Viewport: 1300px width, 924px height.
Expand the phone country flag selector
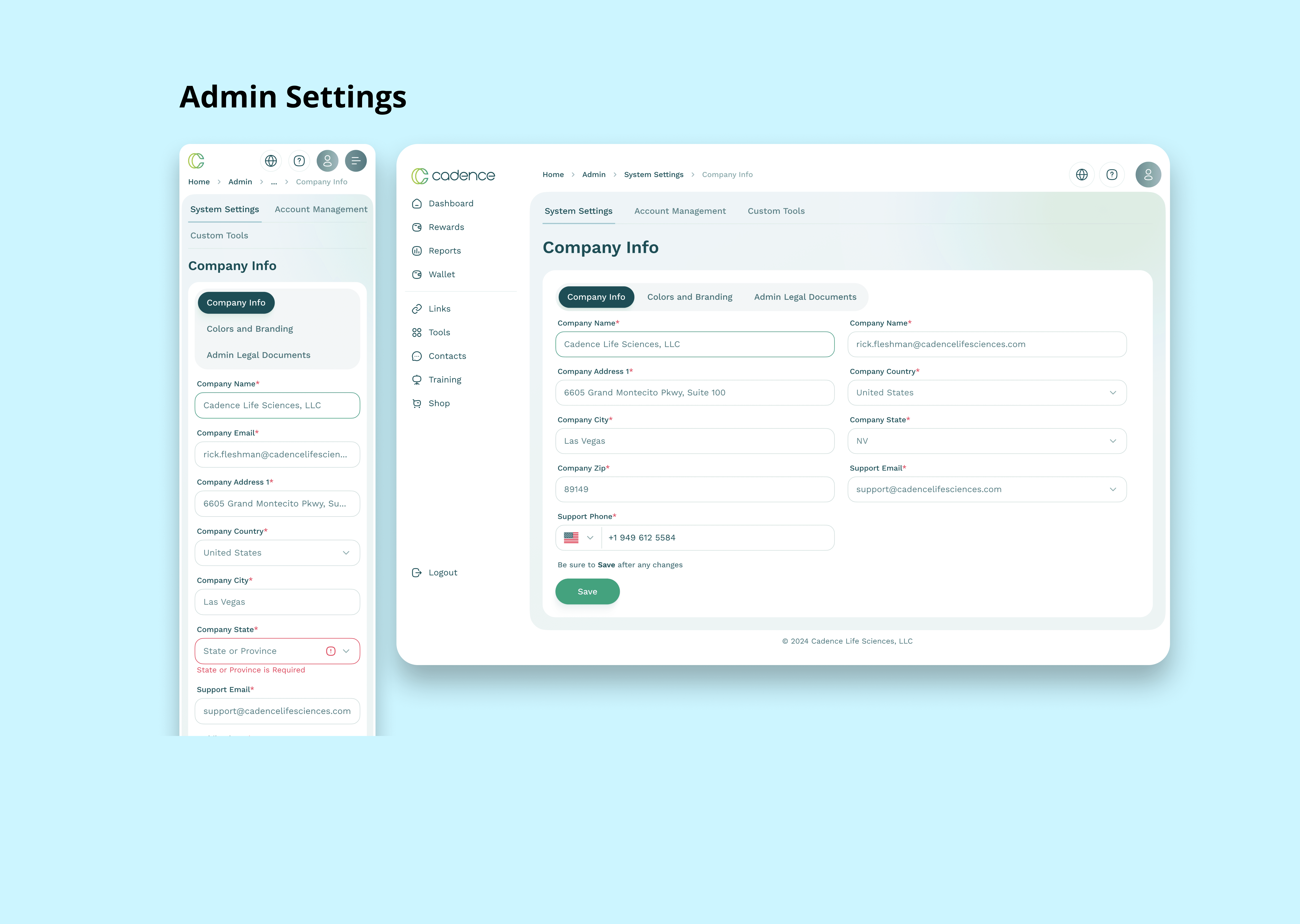(579, 538)
